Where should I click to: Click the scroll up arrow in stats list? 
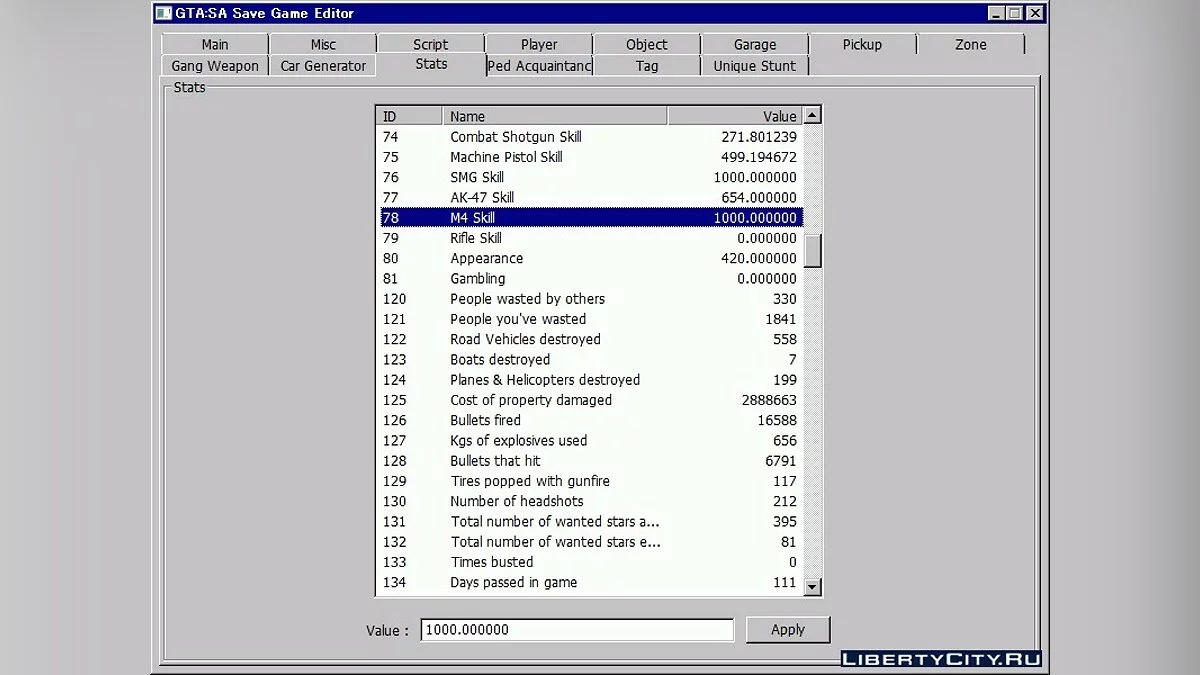coord(812,116)
